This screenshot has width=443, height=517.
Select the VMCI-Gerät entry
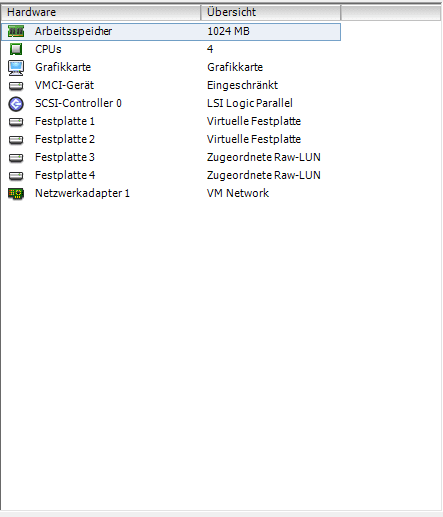[64, 85]
